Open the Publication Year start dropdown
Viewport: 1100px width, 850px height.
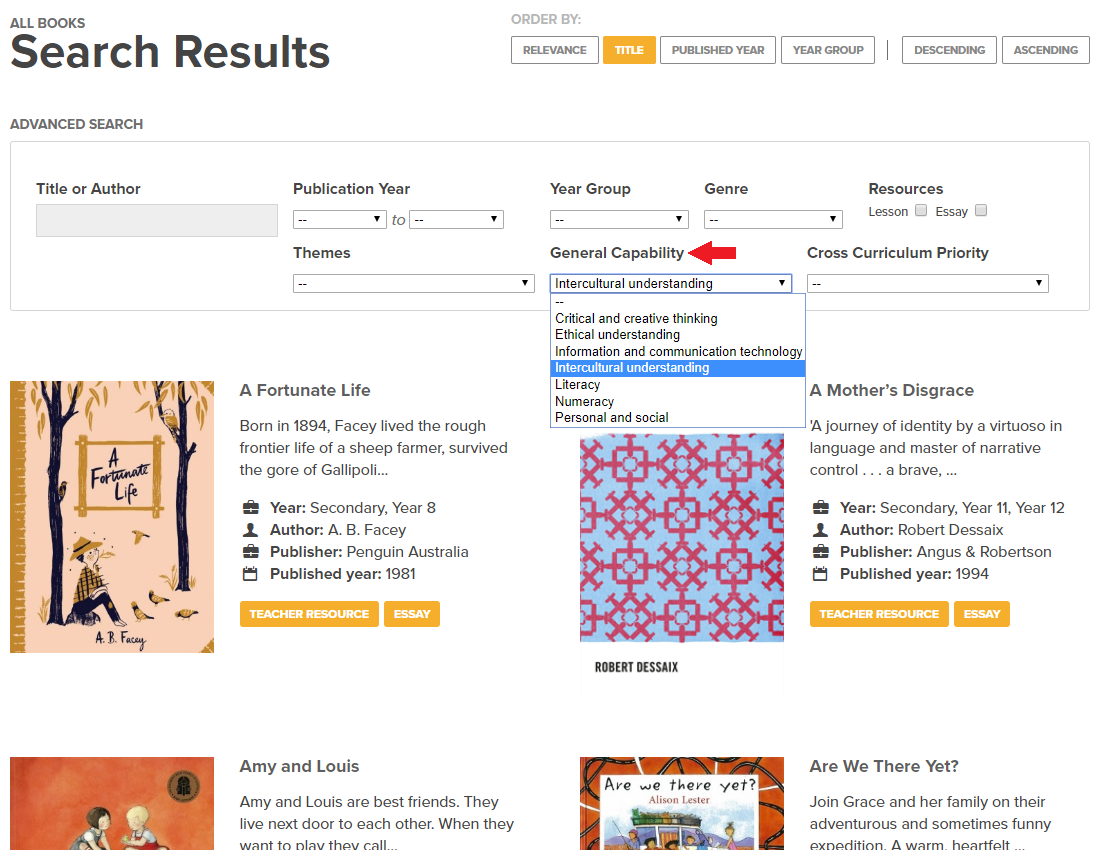[x=340, y=220]
